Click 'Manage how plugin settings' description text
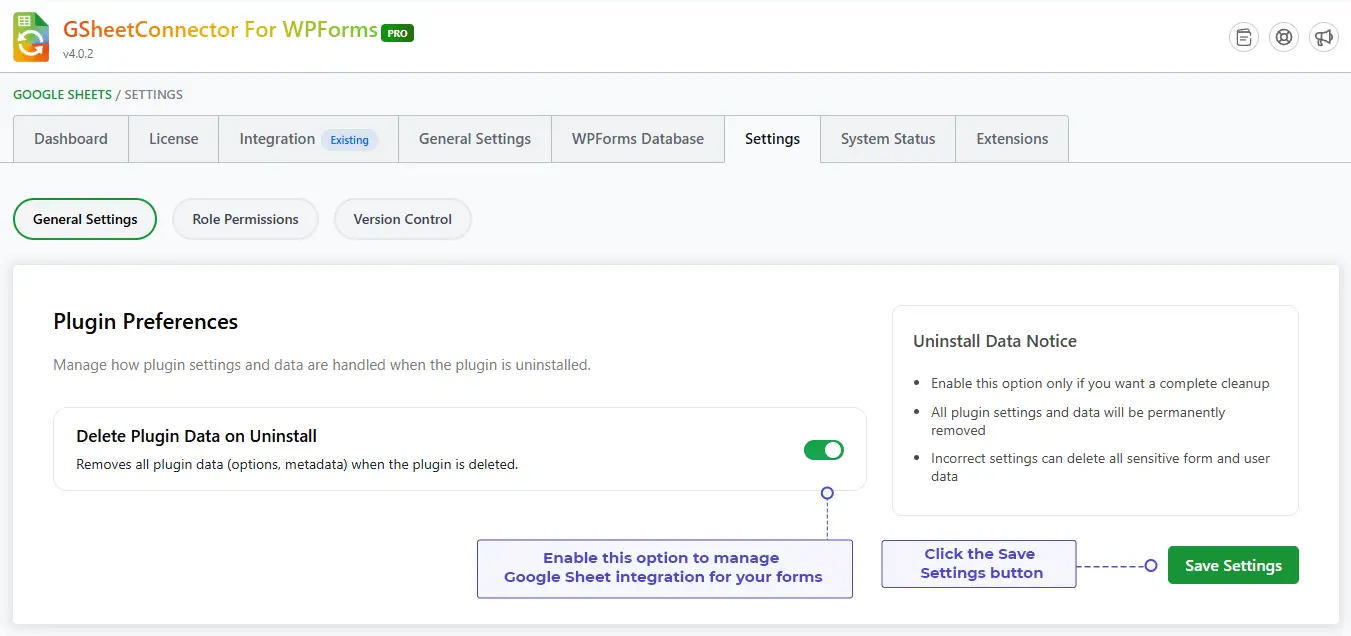The image size is (1351, 636). (322, 365)
